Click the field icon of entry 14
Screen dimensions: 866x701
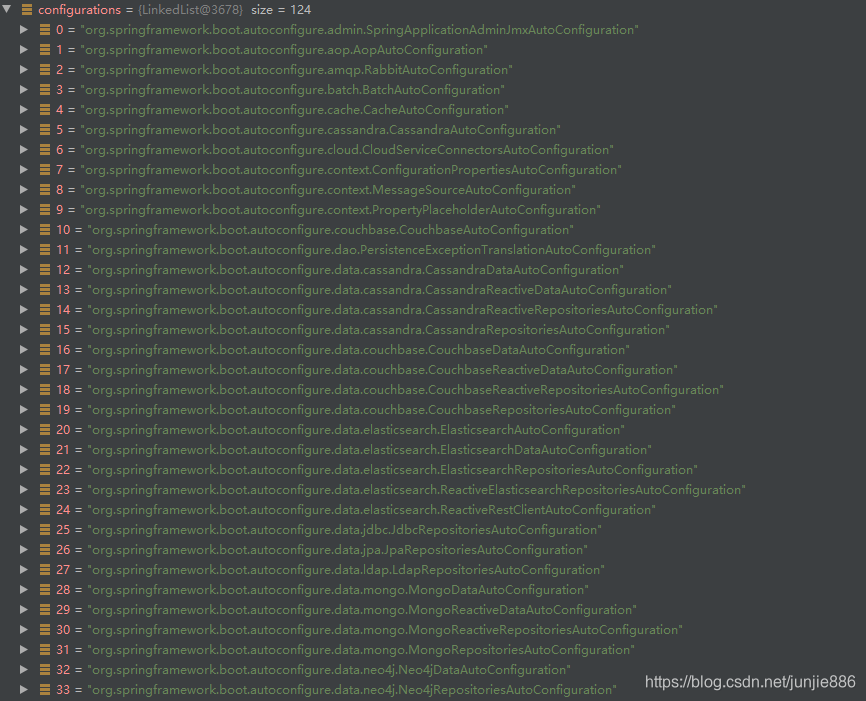pyautogui.click(x=45, y=309)
